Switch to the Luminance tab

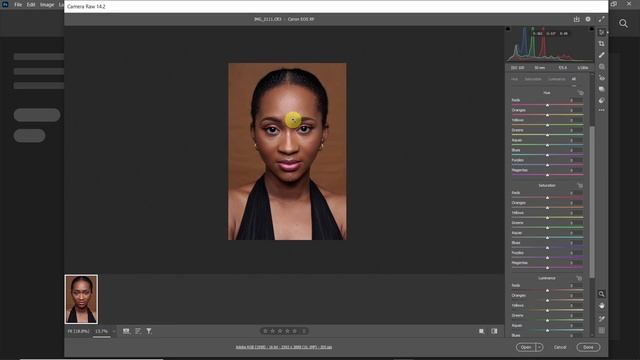click(557, 79)
